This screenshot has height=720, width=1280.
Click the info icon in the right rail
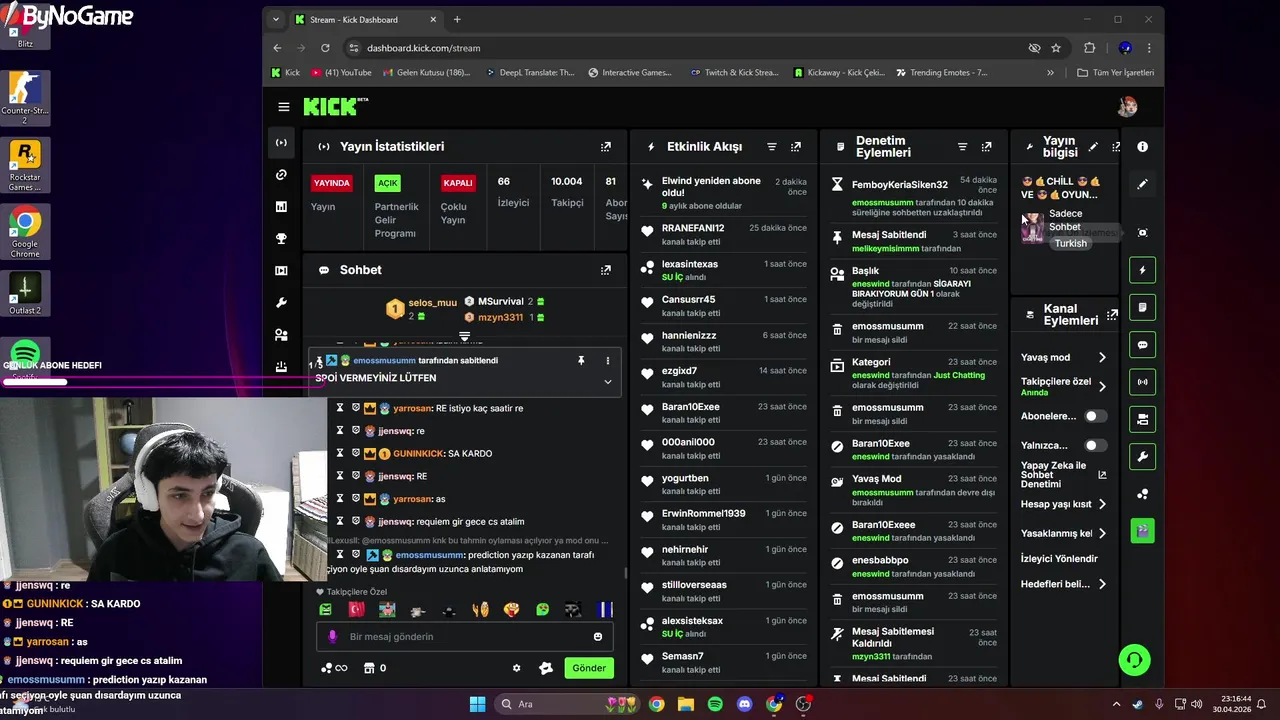coord(1142,147)
